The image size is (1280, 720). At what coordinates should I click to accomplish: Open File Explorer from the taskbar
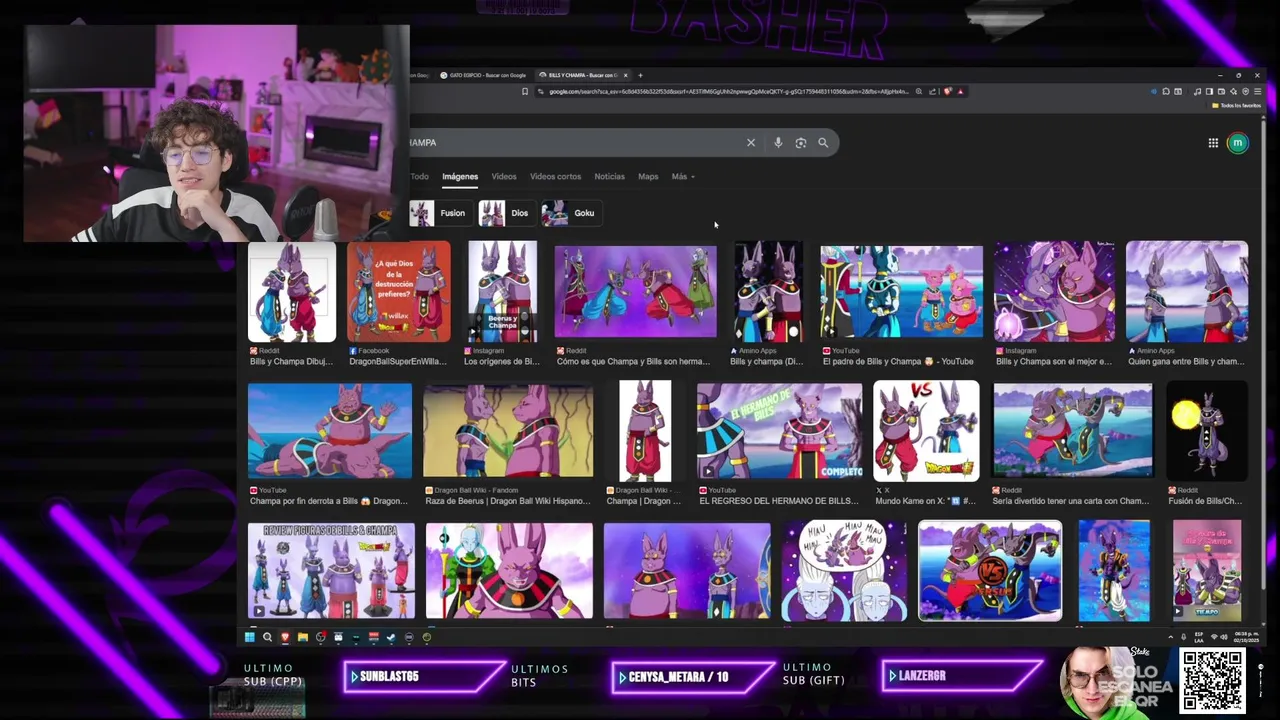(303, 637)
